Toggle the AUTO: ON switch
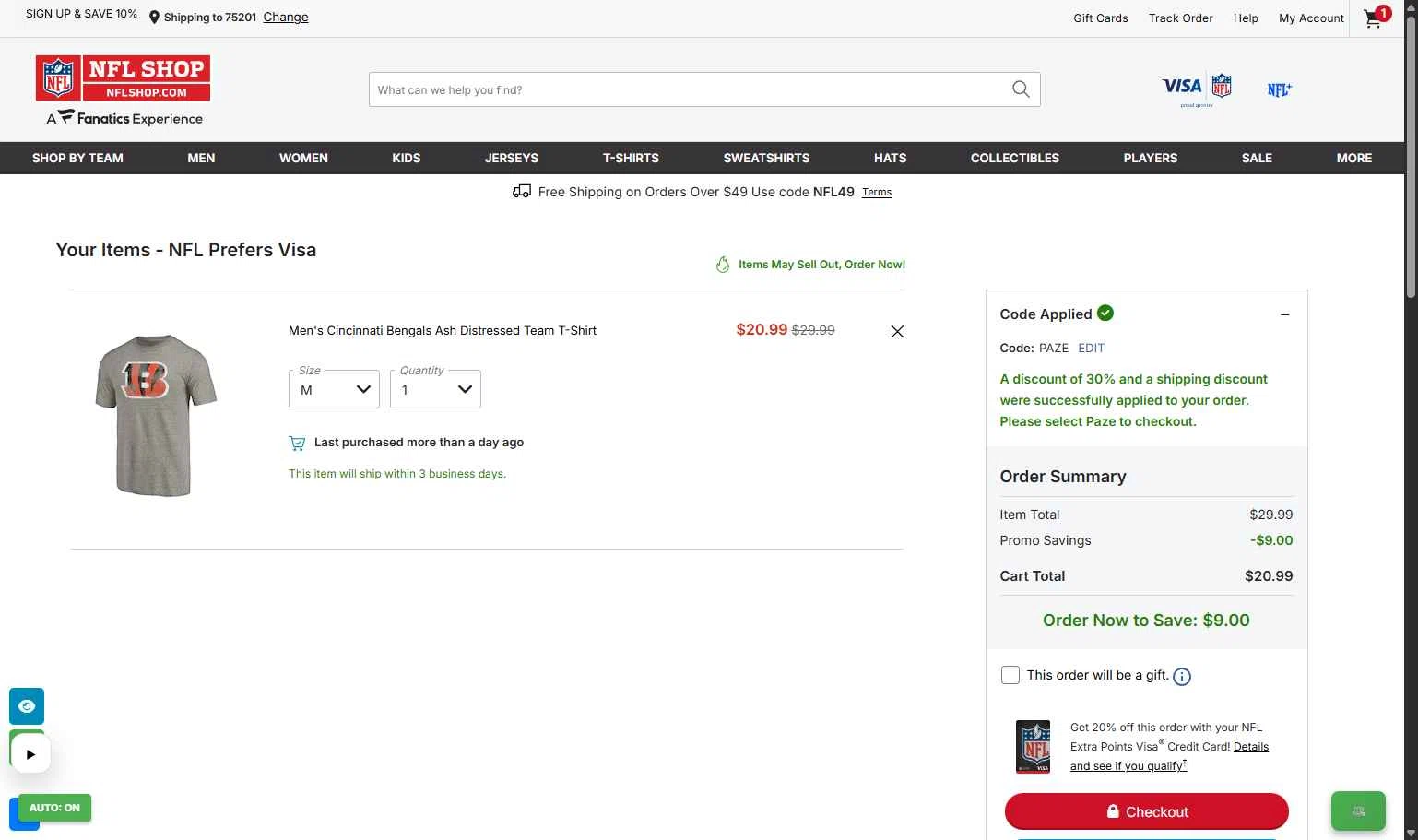The height and width of the screenshot is (840, 1418). (54, 808)
